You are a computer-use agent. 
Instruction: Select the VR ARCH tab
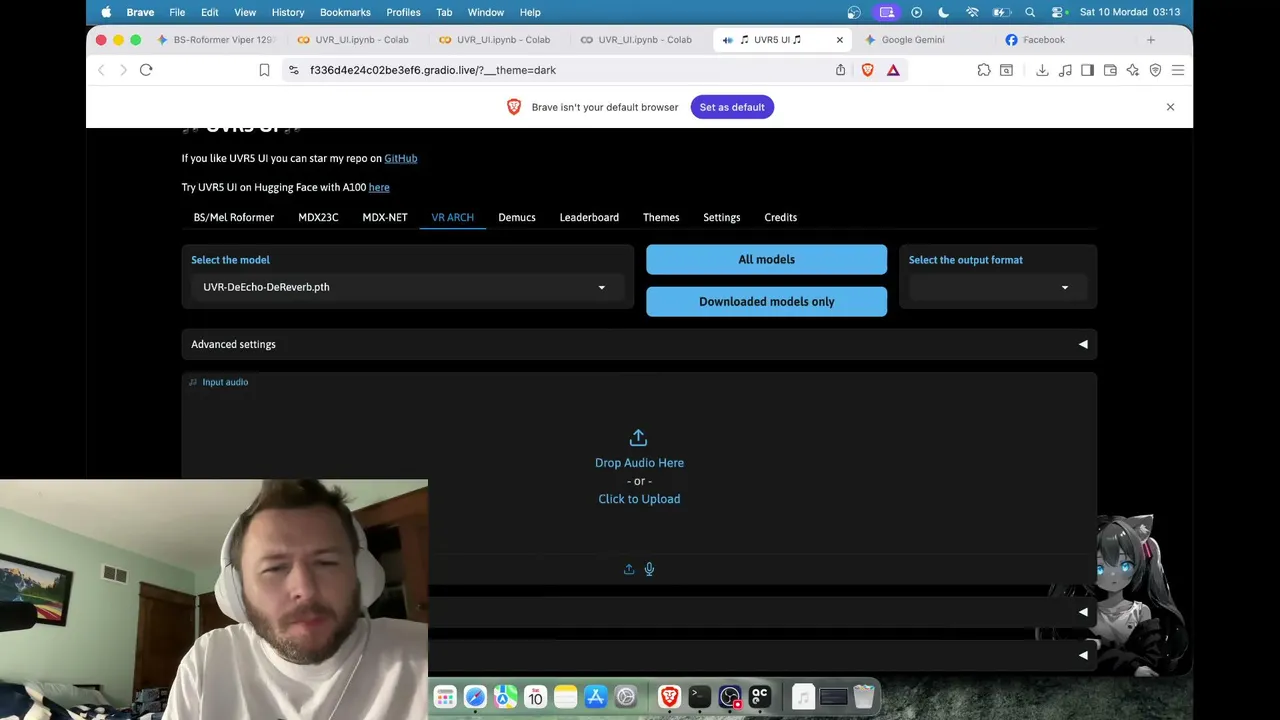pyautogui.click(x=453, y=217)
